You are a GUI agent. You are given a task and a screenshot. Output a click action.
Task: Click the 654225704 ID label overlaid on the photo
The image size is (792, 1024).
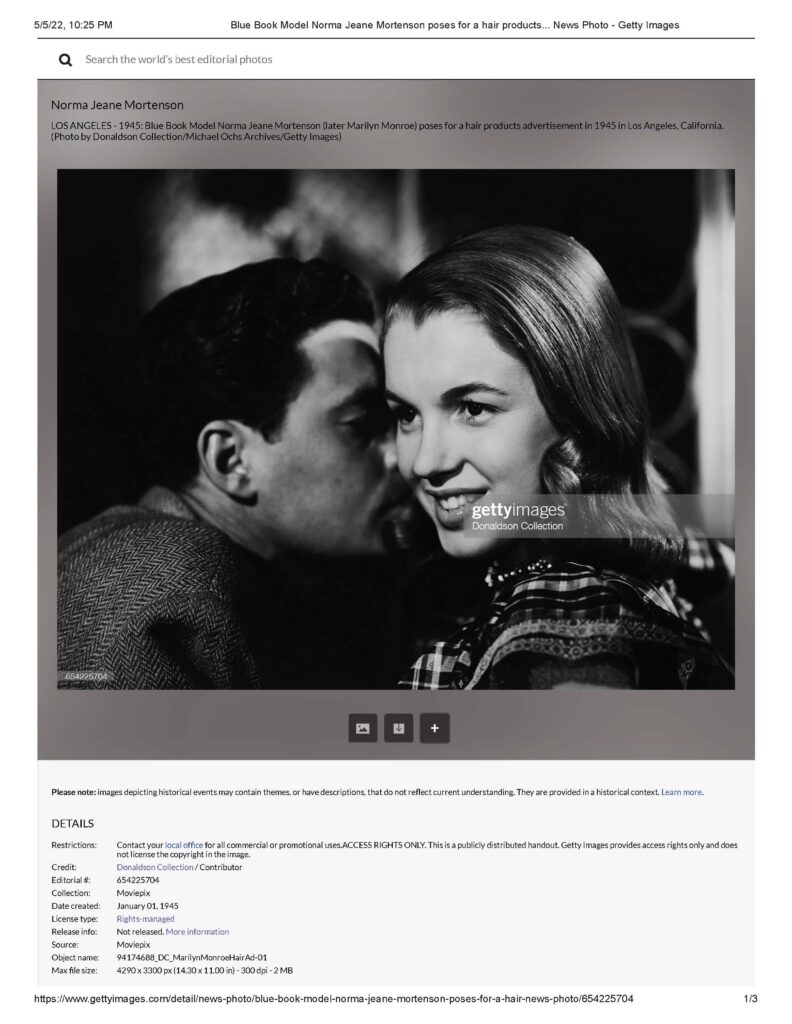[x=86, y=677]
